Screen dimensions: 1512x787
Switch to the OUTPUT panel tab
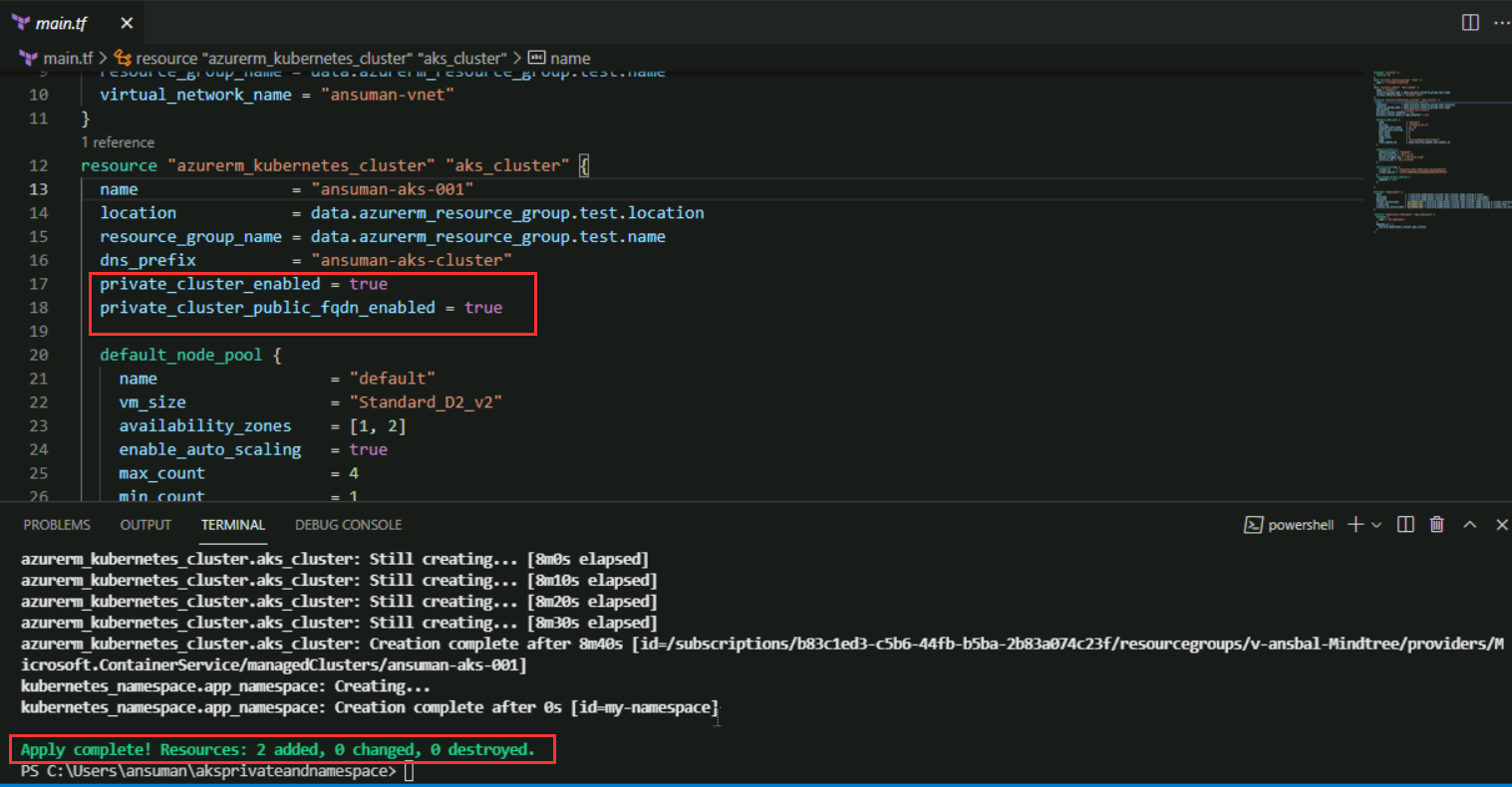146,525
